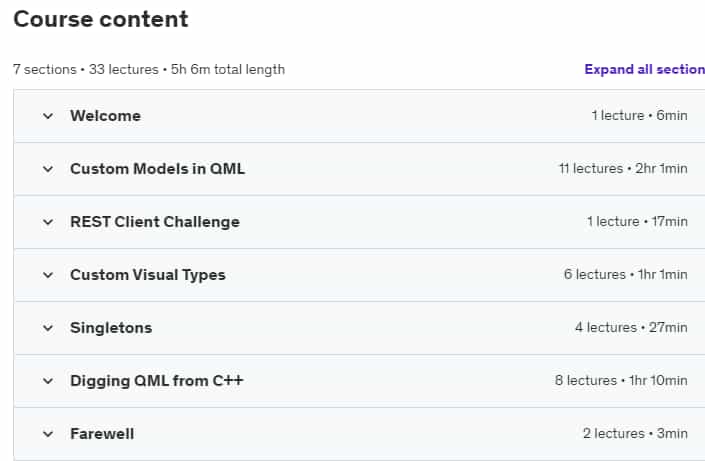Click the '1 lecture • 17min' label

[637, 222]
